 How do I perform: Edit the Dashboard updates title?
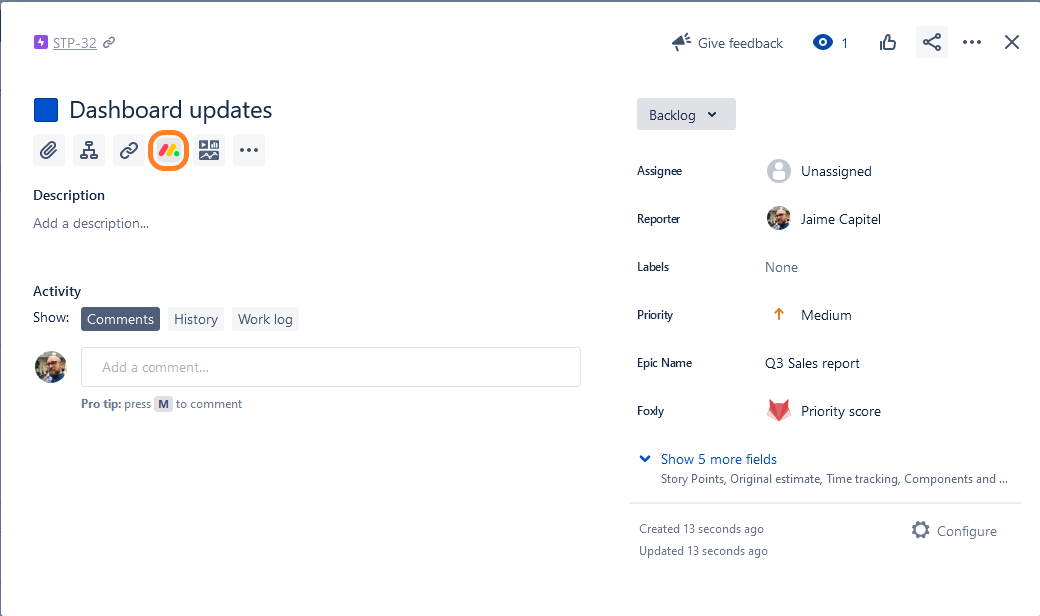(x=170, y=110)
